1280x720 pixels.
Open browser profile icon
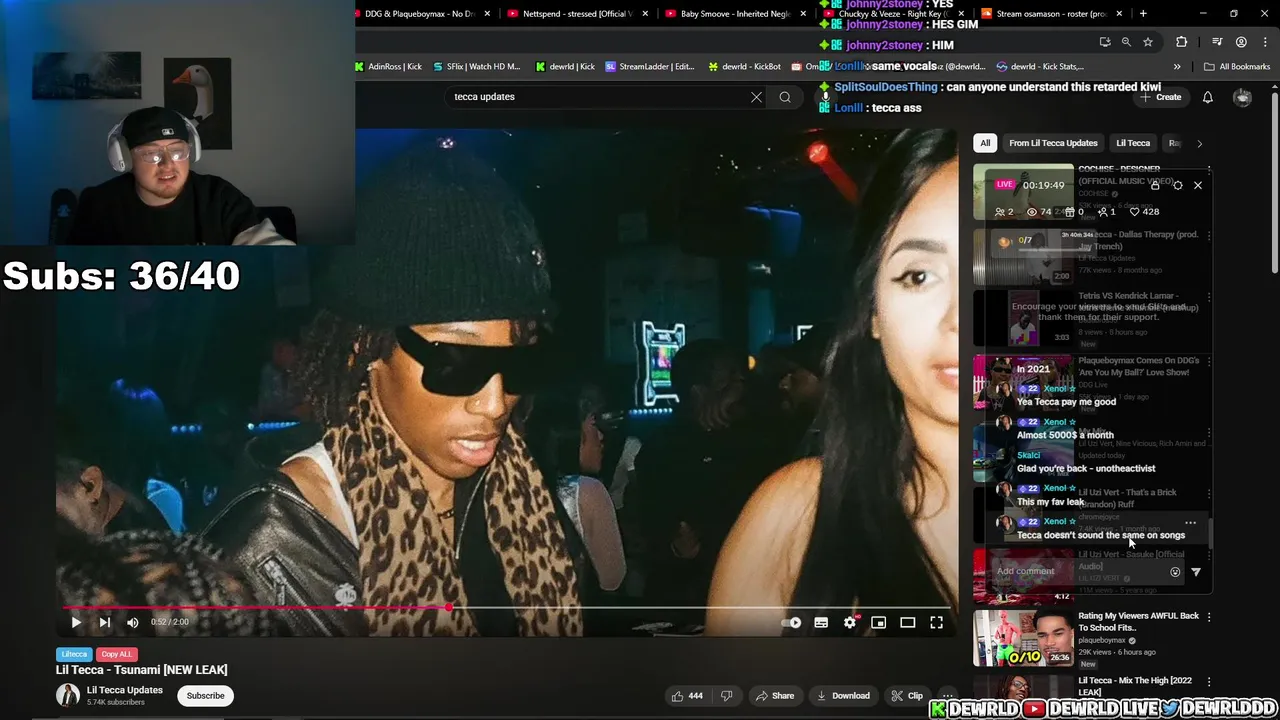[1241, 42]
